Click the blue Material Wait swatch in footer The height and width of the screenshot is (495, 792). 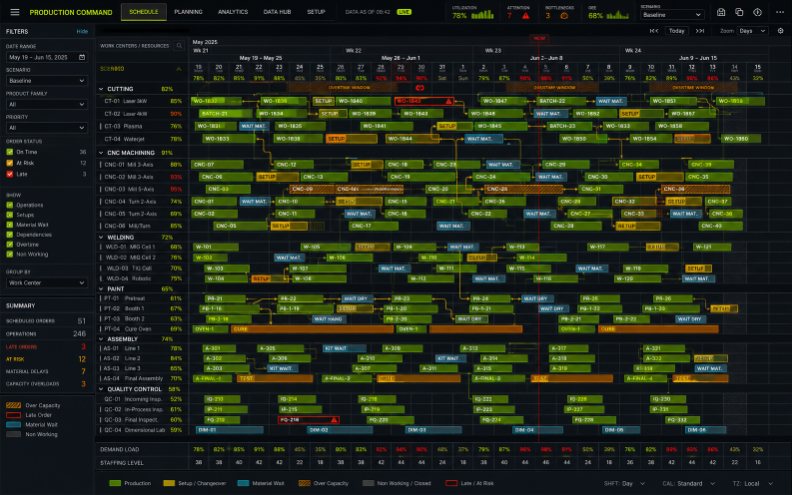coord(243,483)
